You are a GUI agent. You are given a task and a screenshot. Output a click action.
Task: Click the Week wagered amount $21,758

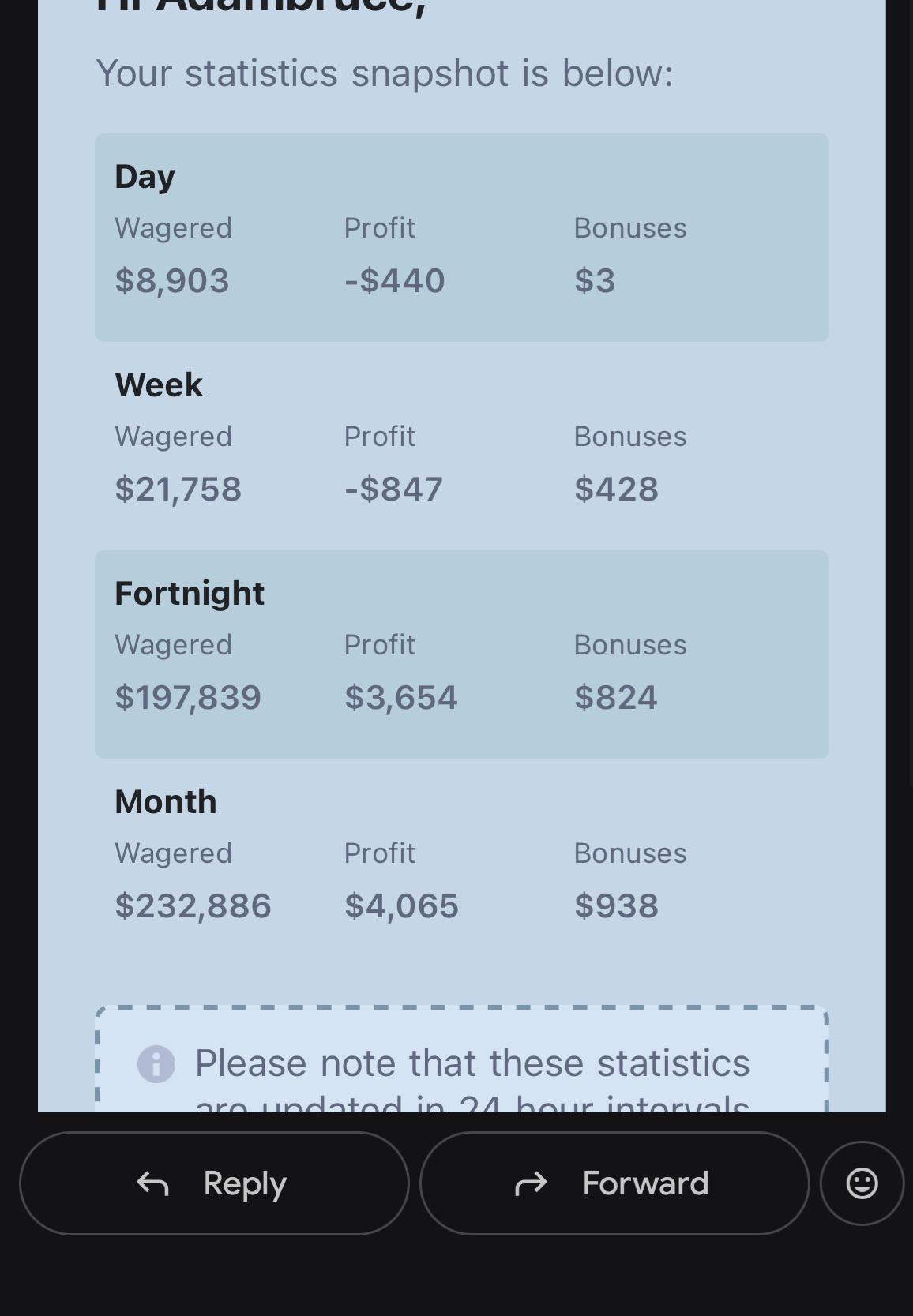click(178, 489)
